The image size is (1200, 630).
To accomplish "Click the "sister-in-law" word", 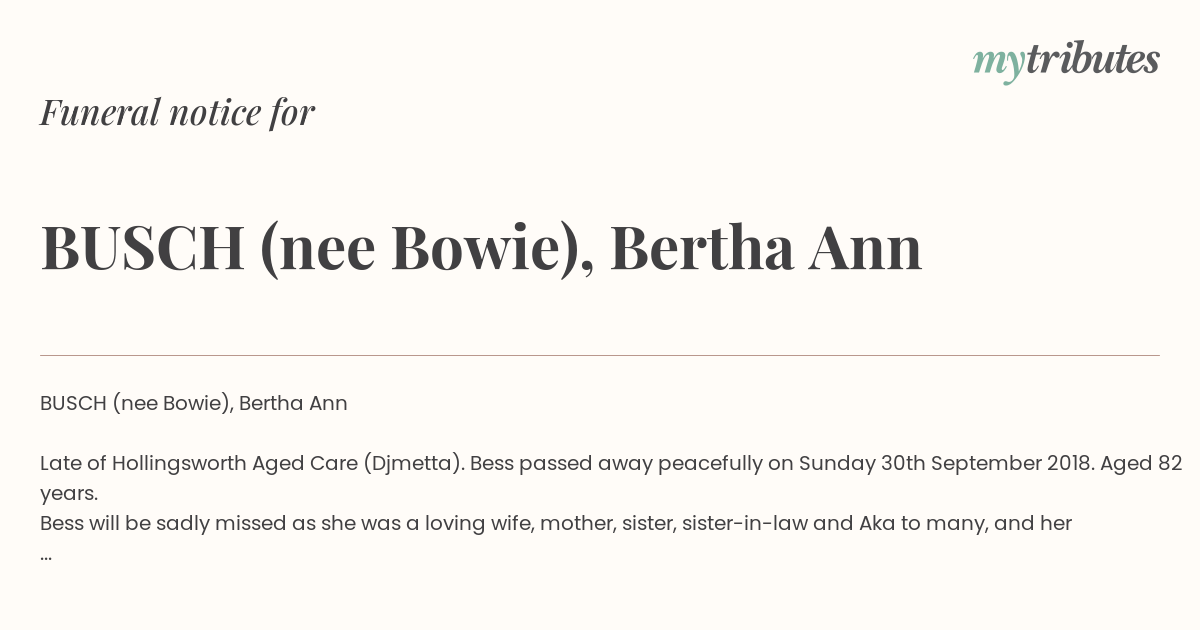I will pyautogui.click(x=745, y=523).
